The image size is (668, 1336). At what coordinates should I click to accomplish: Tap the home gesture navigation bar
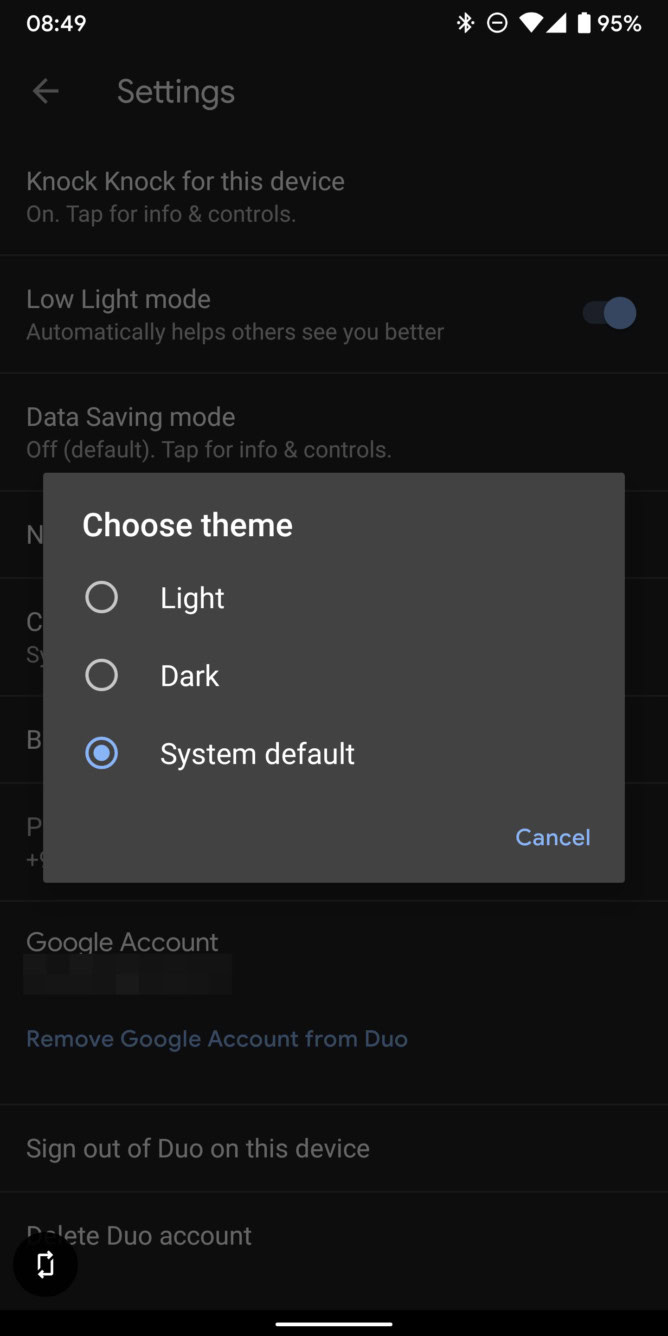click(x=334, y=1324)
